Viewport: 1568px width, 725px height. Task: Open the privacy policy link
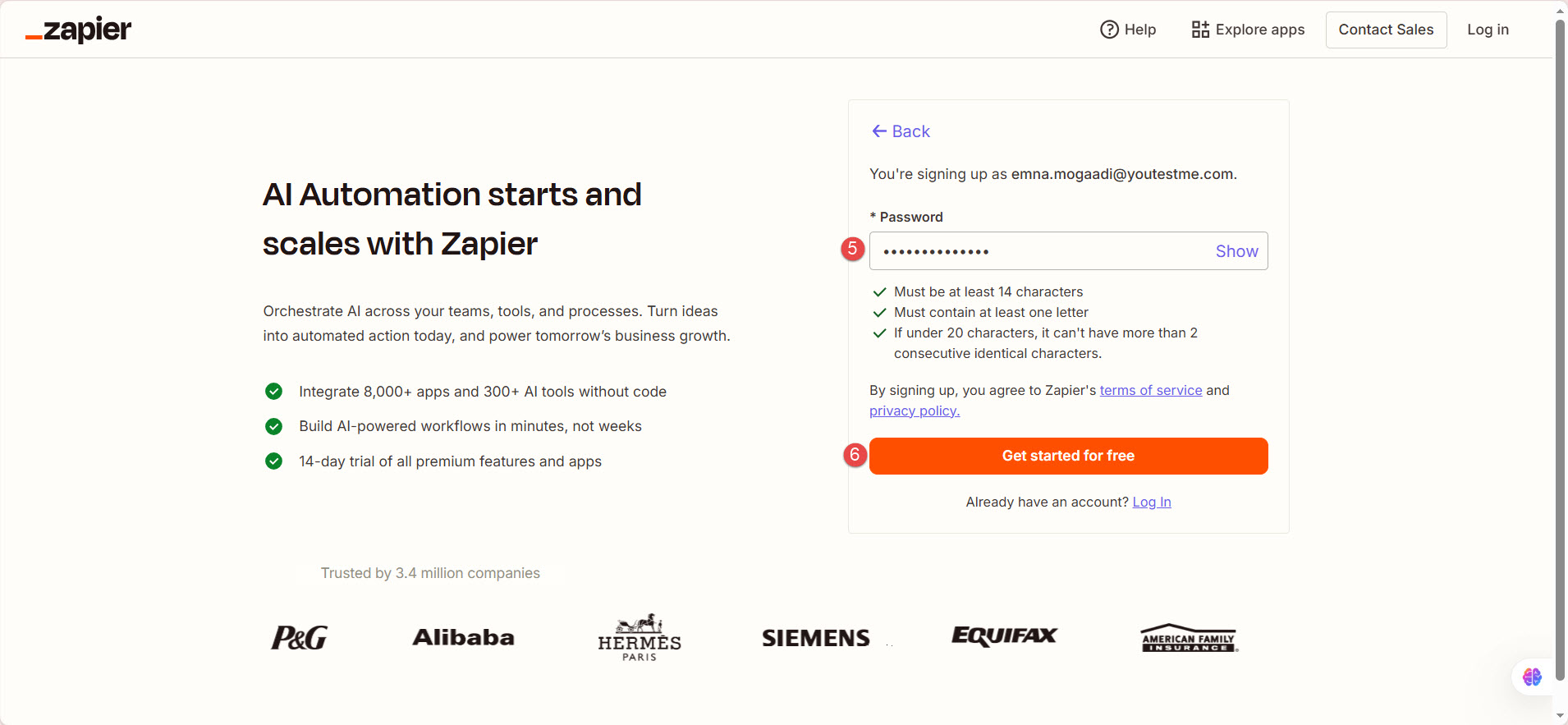coord(914,411)
